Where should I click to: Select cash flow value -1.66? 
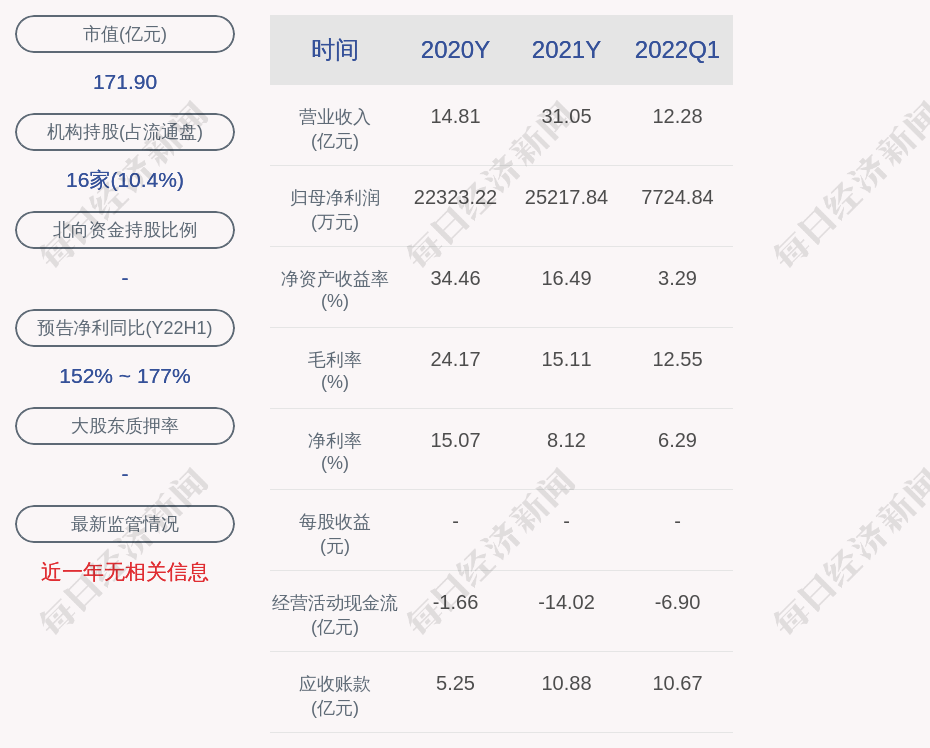pyautogui.click(x=455, y=602)
